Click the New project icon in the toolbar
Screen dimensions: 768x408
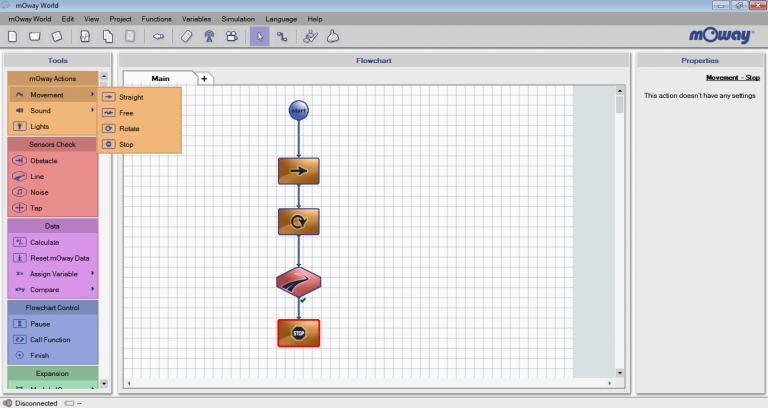click(13, 36)
